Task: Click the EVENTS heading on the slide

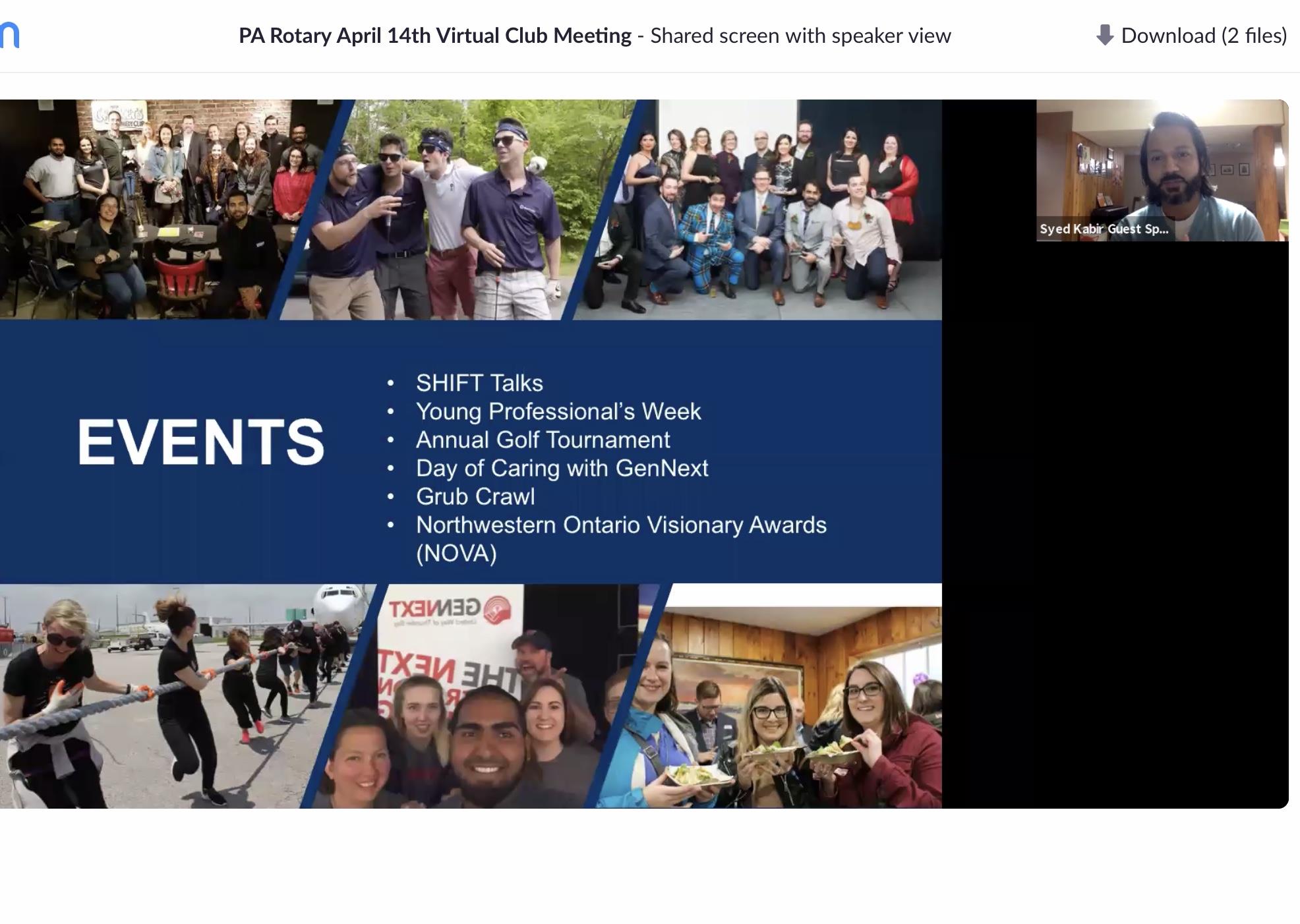Action: 201,442
